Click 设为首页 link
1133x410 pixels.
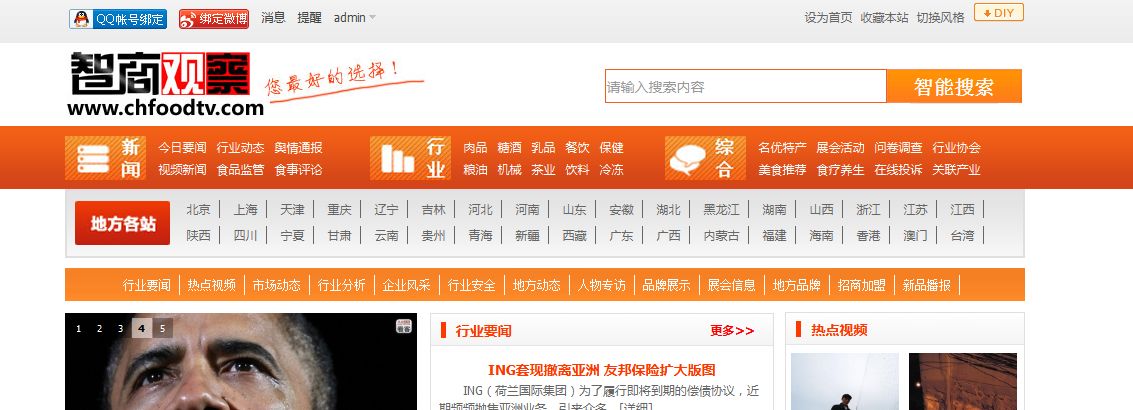tap(828, 18)
